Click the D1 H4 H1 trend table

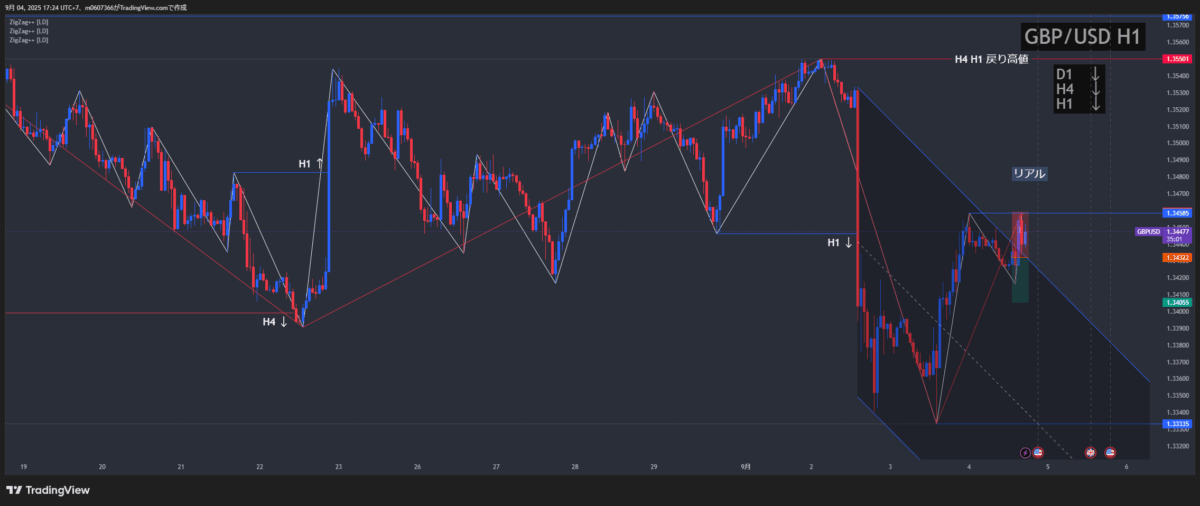pos(1078,89)
